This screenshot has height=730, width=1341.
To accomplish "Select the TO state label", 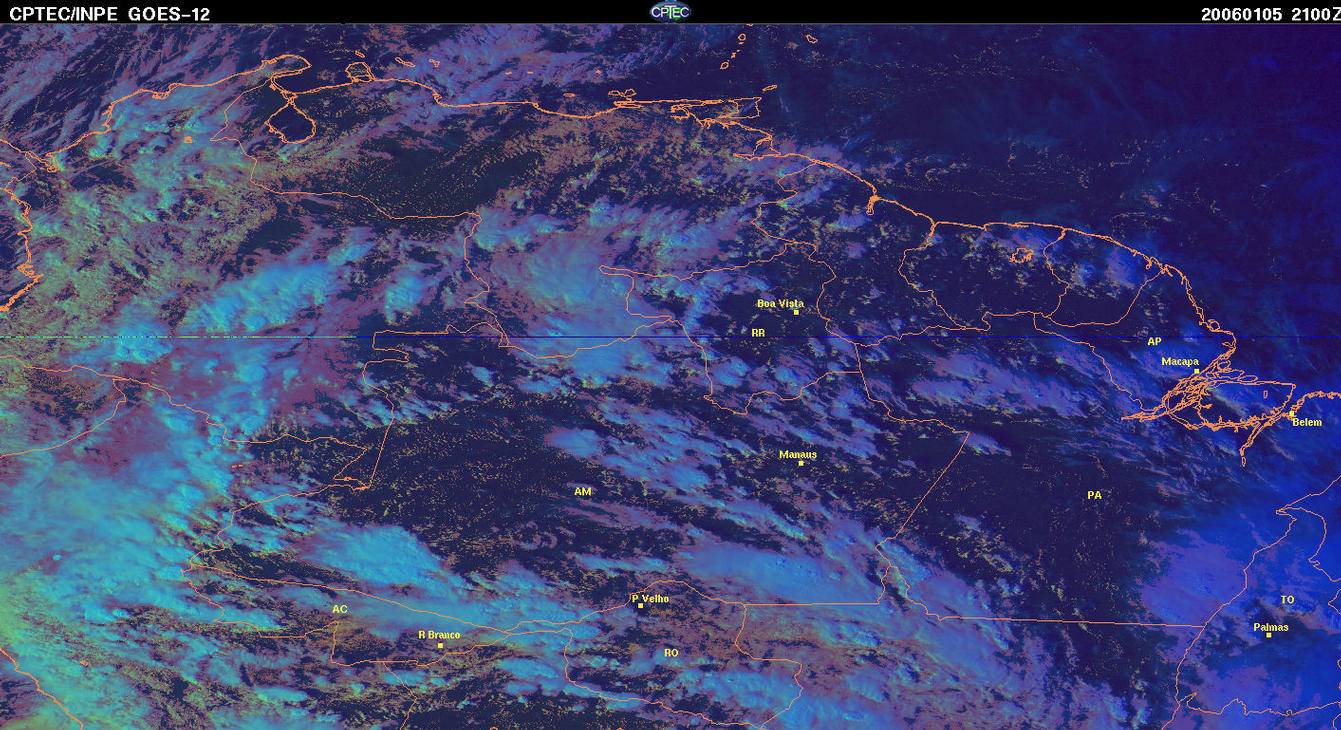I will pos(1287,600).
